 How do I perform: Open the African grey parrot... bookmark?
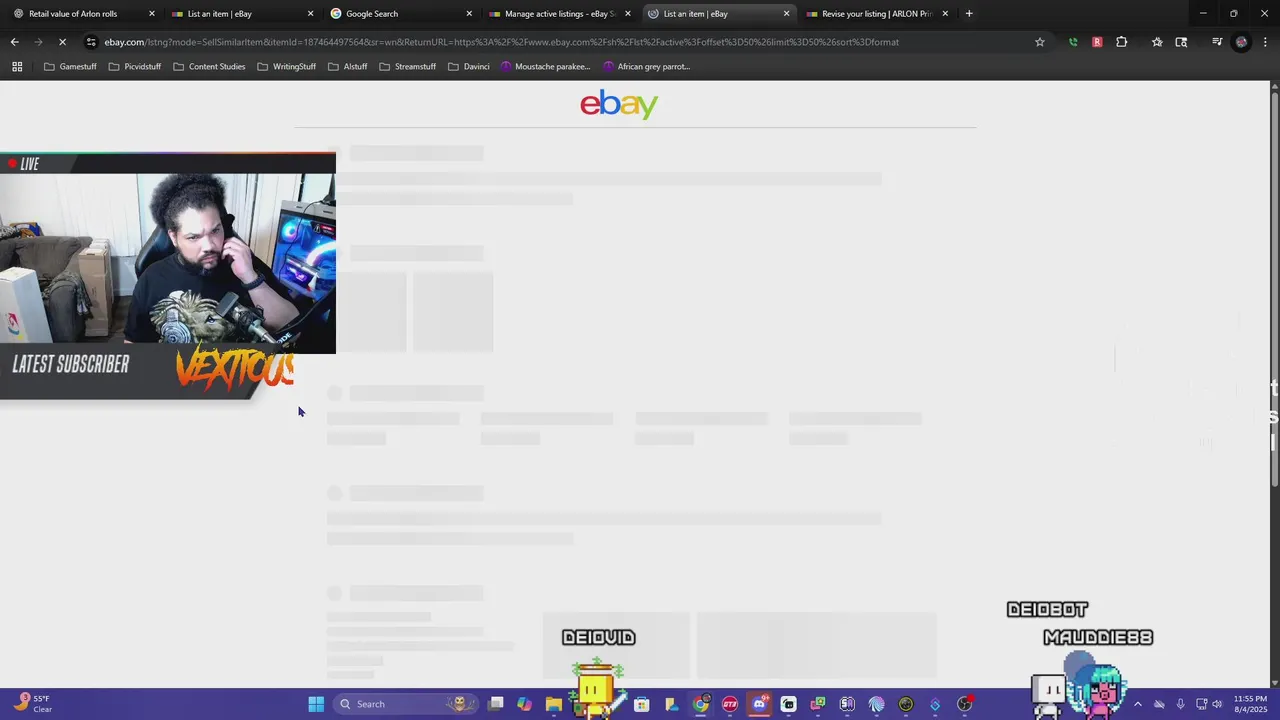pos(646,66)
